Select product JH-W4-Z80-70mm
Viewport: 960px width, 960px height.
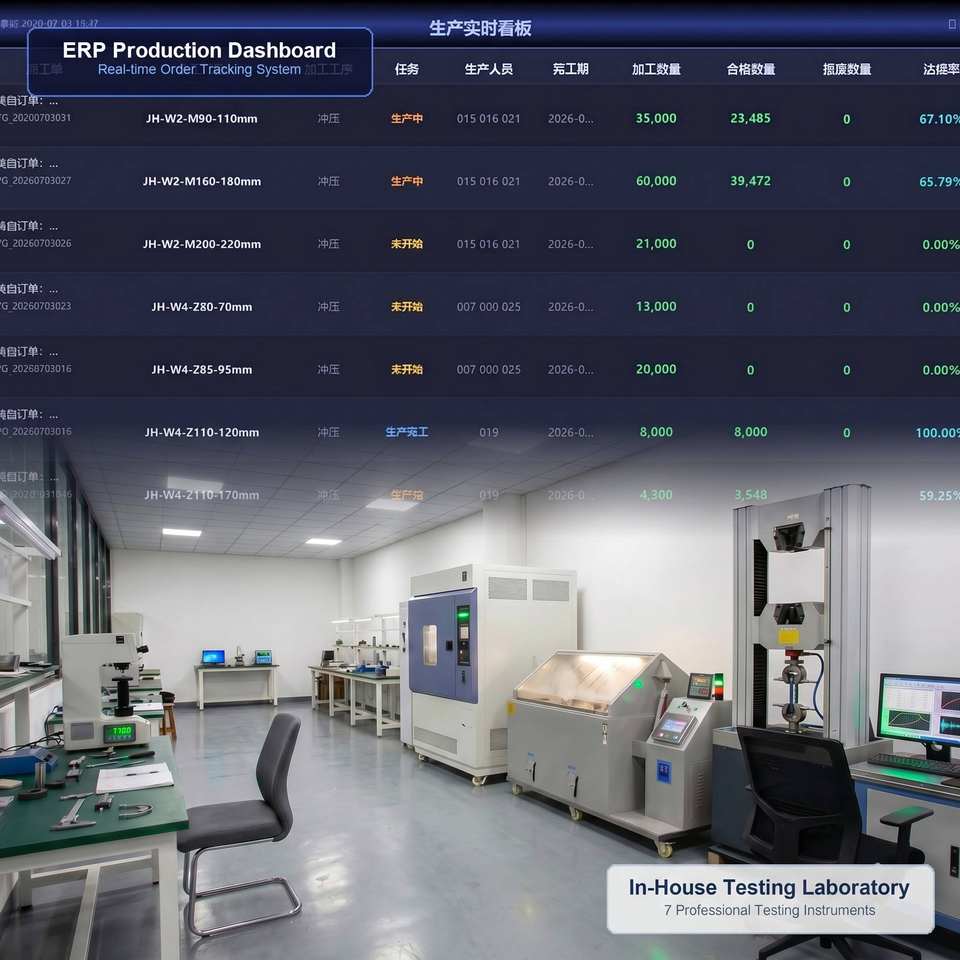click(x=201, y=307)
